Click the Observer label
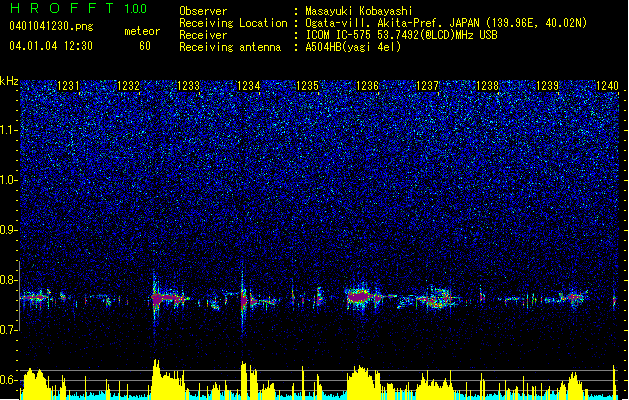 click(203, 11)
